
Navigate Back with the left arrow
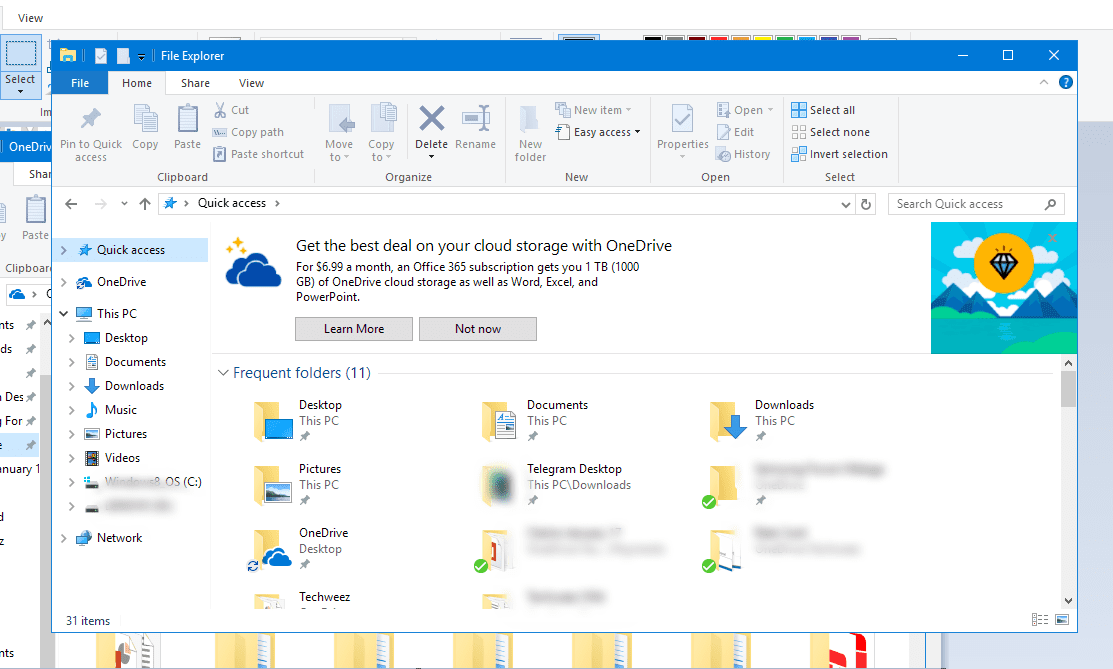(71, 204)
